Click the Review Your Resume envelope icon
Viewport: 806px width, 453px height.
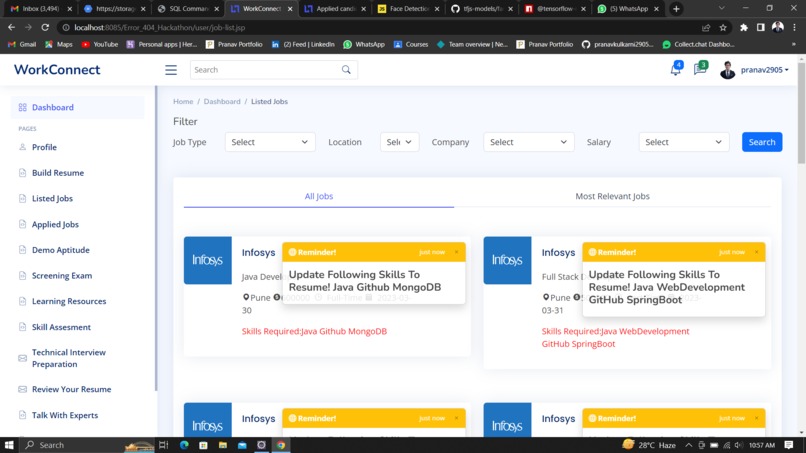[x=23, y=389]
